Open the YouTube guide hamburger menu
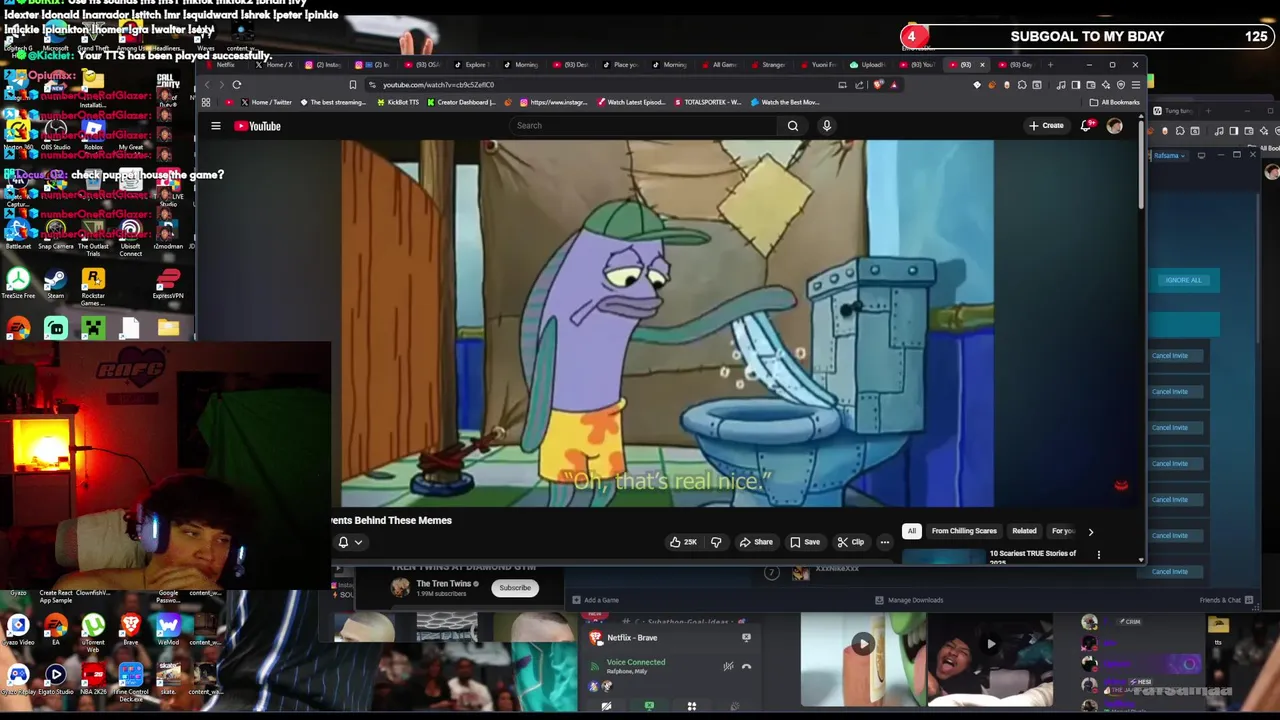Viewport: 1280px width, 720px height. coord(215,126)
